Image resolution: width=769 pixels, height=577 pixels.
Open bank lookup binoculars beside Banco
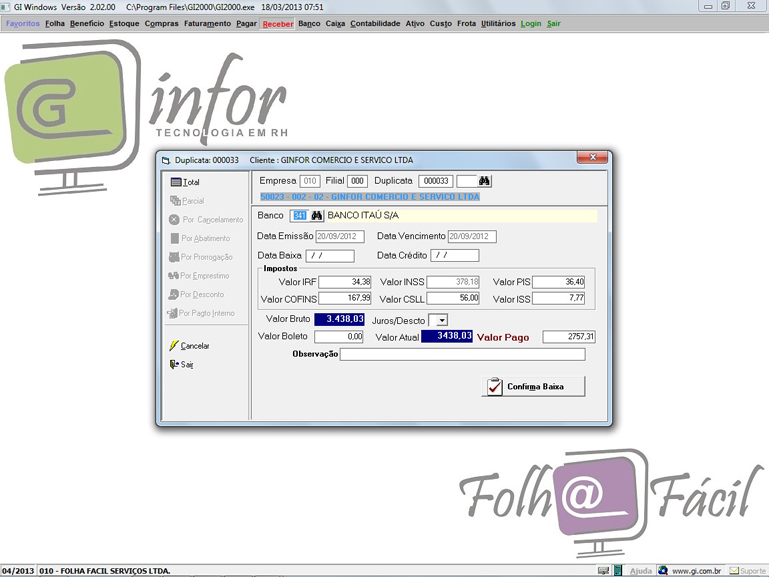pos(316,216)
